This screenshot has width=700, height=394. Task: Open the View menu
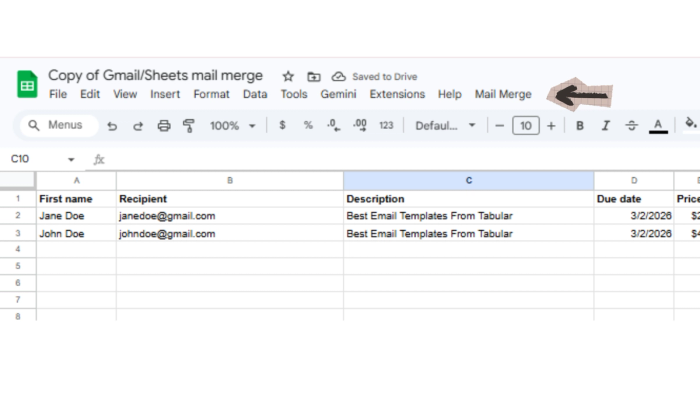click(125, 94)
